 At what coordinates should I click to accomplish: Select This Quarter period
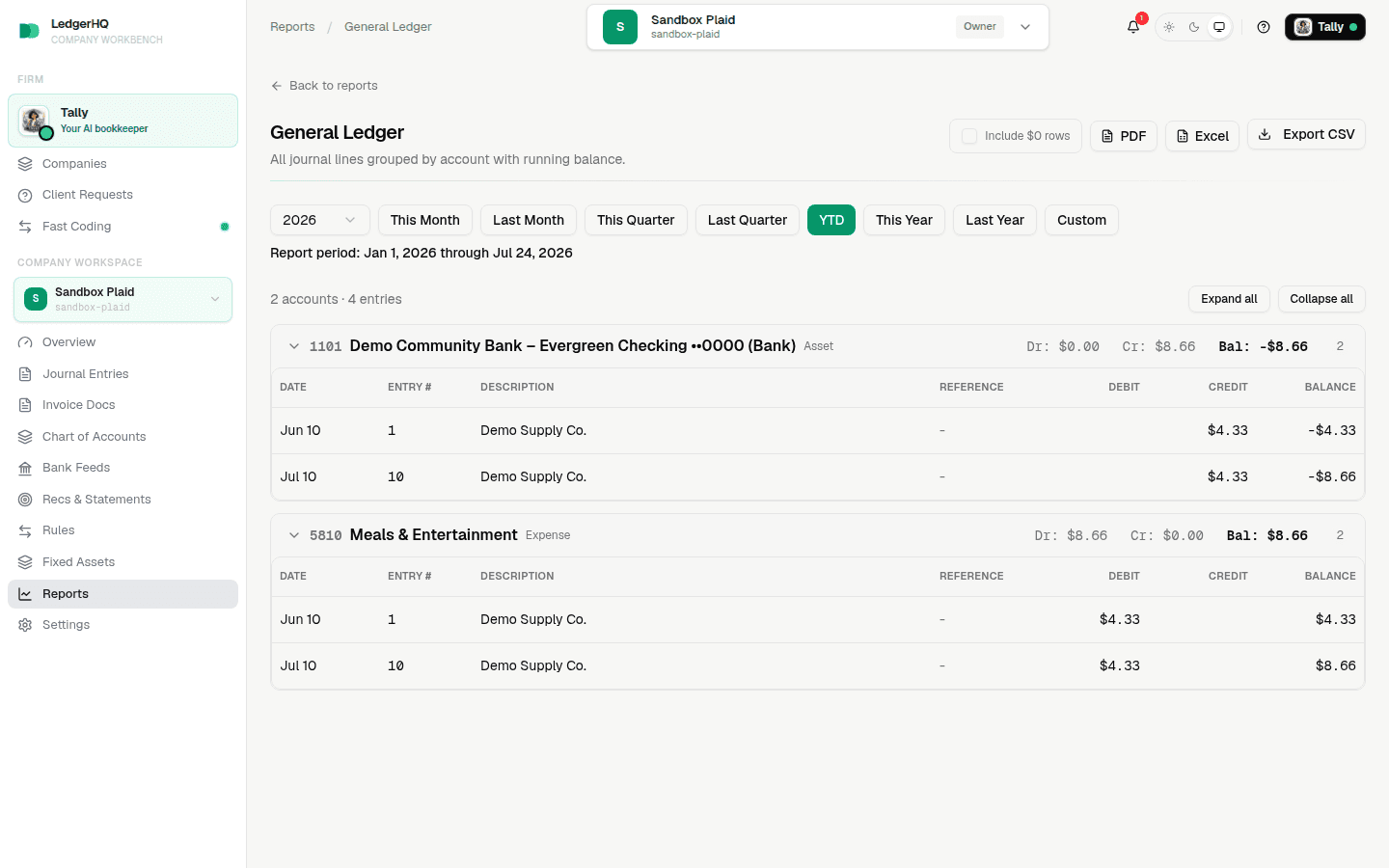point(636,220)
